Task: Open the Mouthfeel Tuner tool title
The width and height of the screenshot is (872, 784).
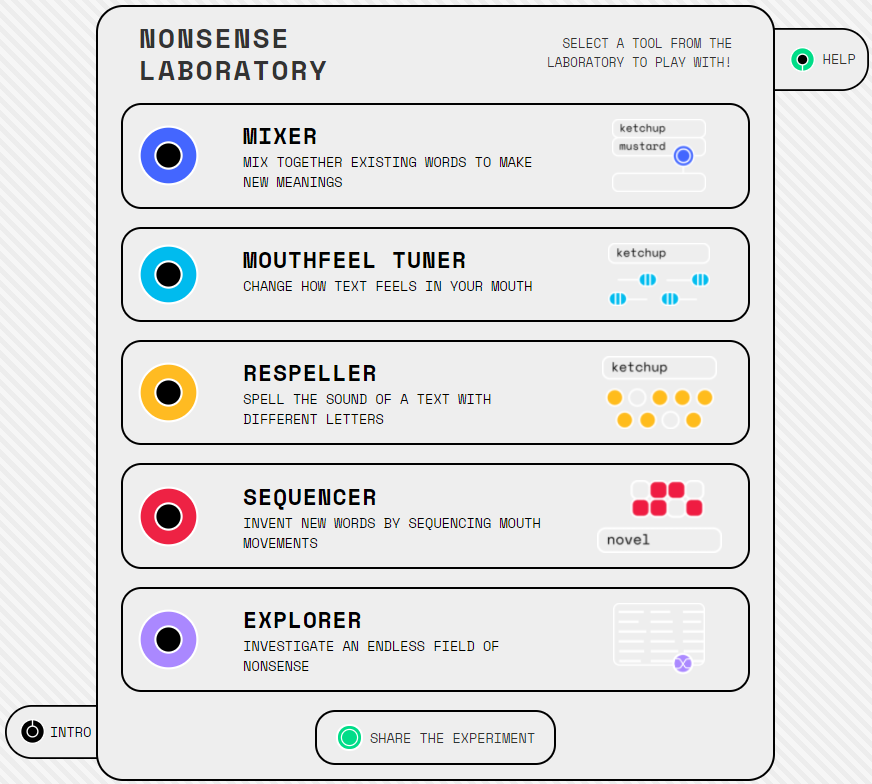Action: coord(354,261)
